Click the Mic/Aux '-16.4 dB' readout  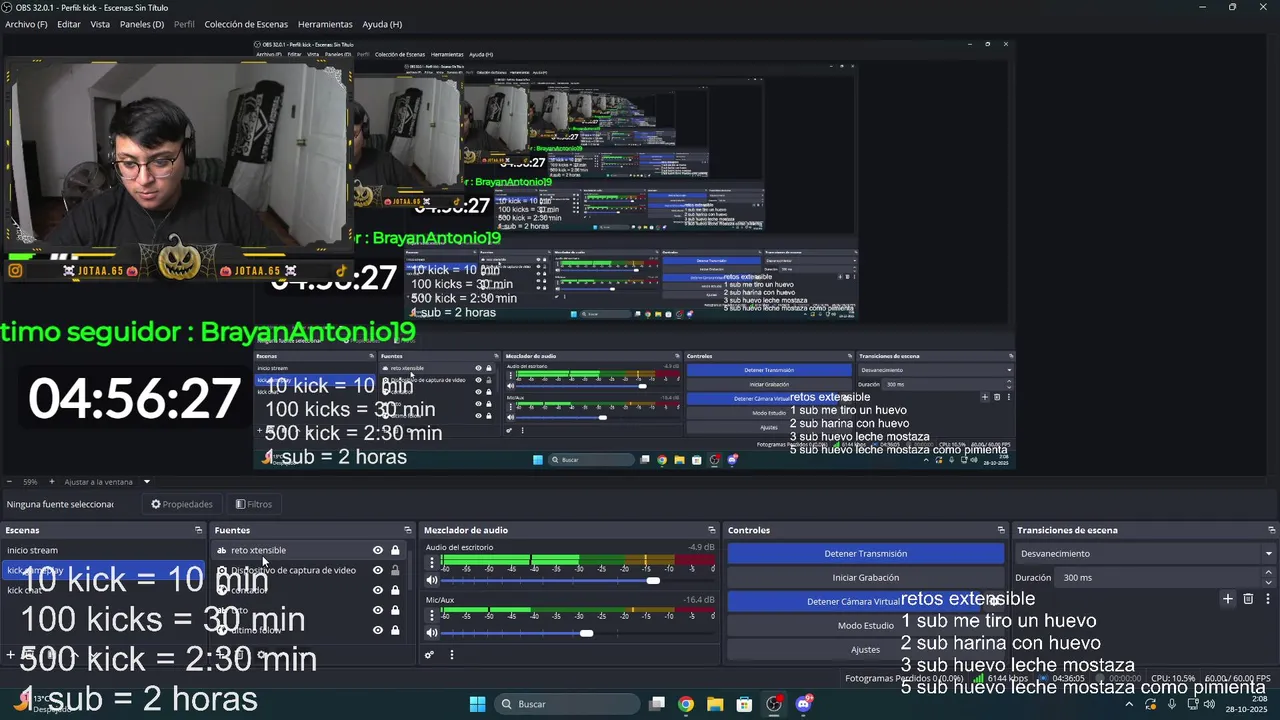point(699,599)
